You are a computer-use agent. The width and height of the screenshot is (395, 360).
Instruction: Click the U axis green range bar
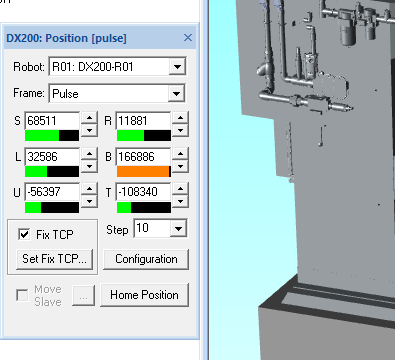[52, 207]
